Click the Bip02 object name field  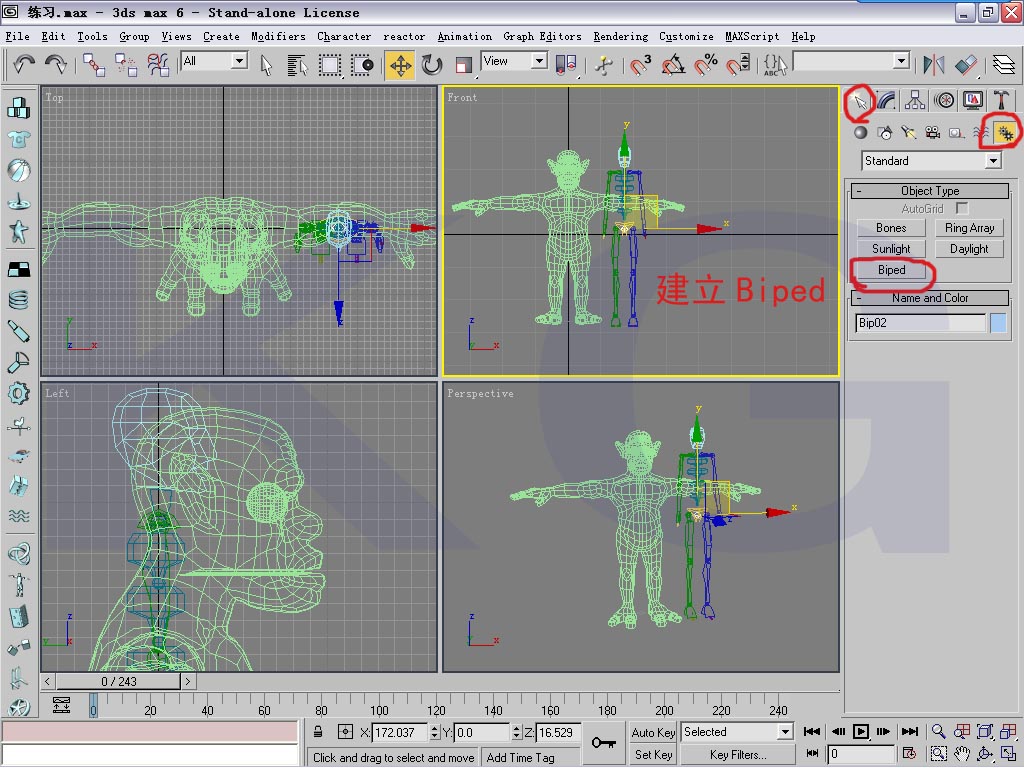920,323
